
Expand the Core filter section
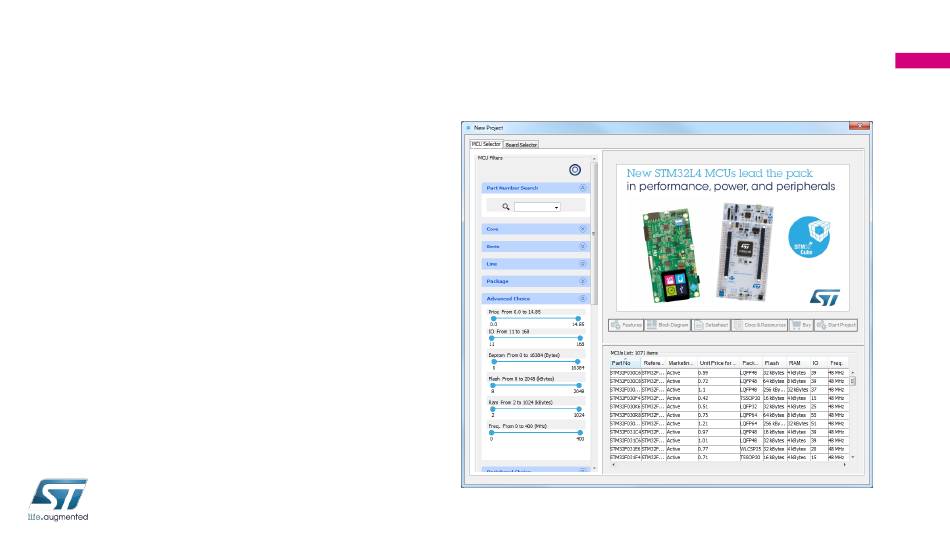tap(583, 229)
